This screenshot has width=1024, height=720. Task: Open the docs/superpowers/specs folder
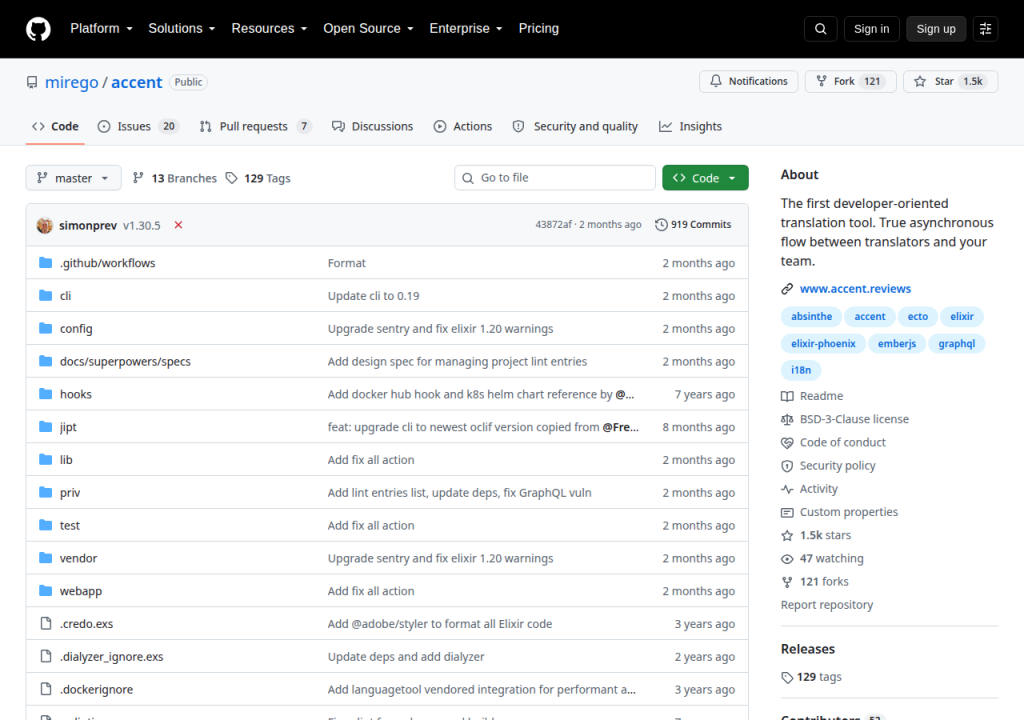[x=125, y=361]
